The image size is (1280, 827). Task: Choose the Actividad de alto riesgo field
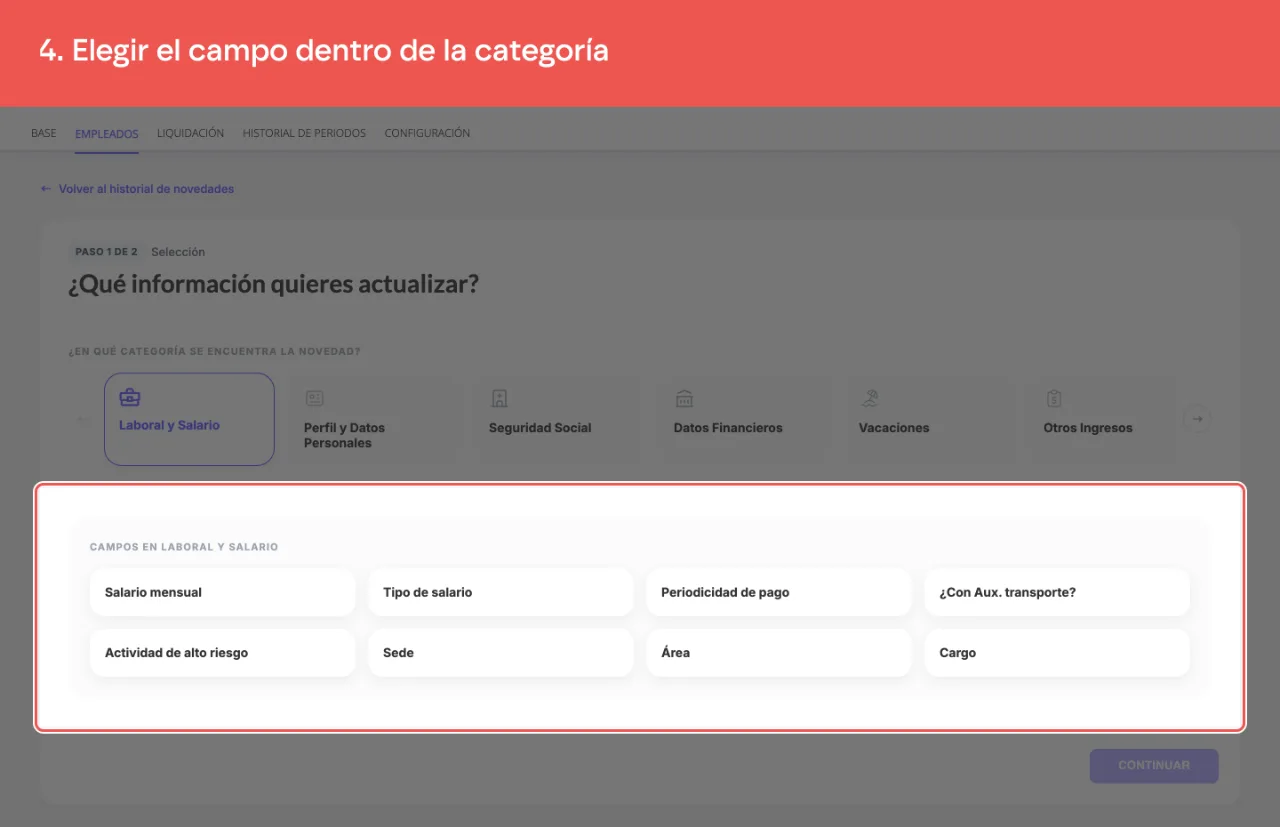222,652
